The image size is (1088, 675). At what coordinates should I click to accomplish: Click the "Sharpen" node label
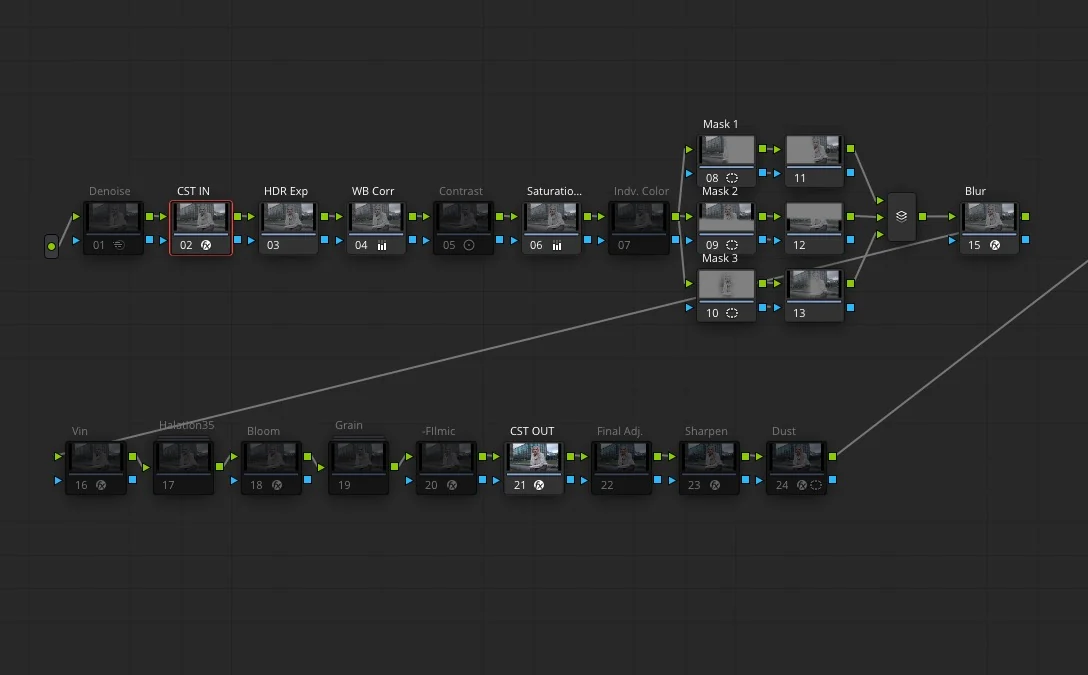(706, 431)
